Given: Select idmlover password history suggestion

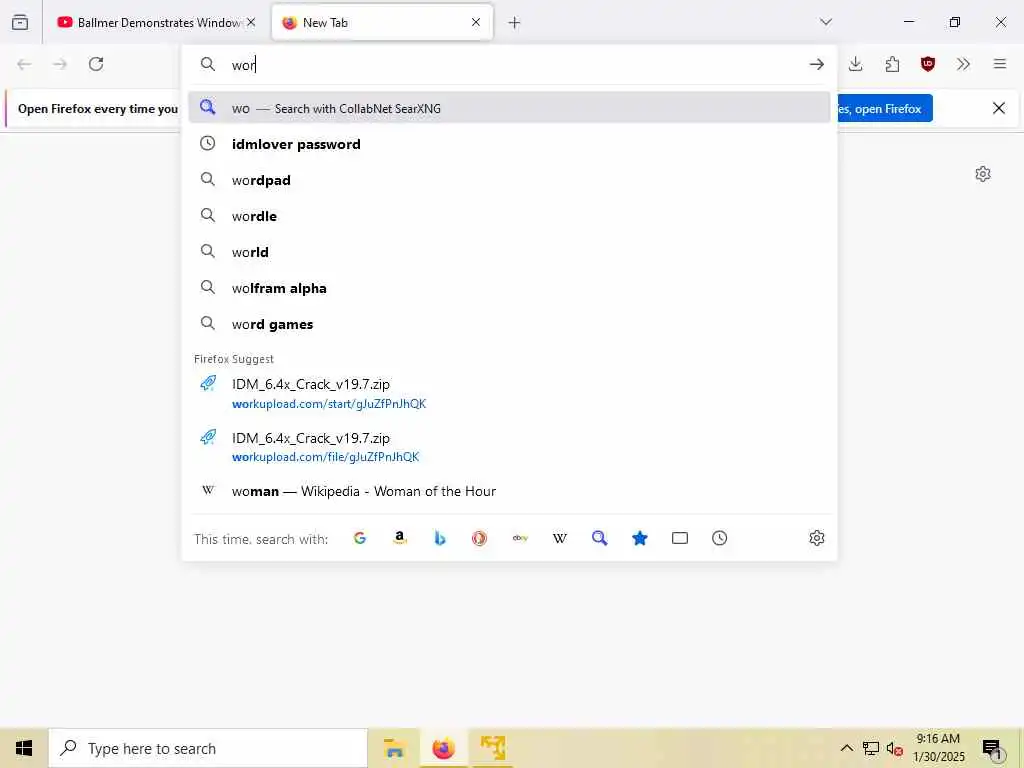Looking at the screenshot, I should (x=509, y=144).
